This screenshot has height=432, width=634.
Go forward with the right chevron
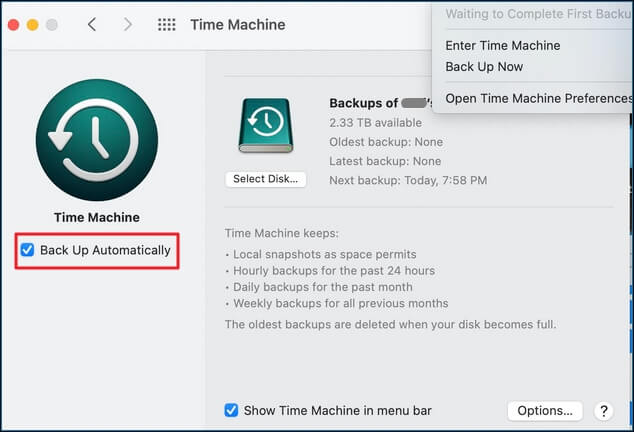[127, 25]
